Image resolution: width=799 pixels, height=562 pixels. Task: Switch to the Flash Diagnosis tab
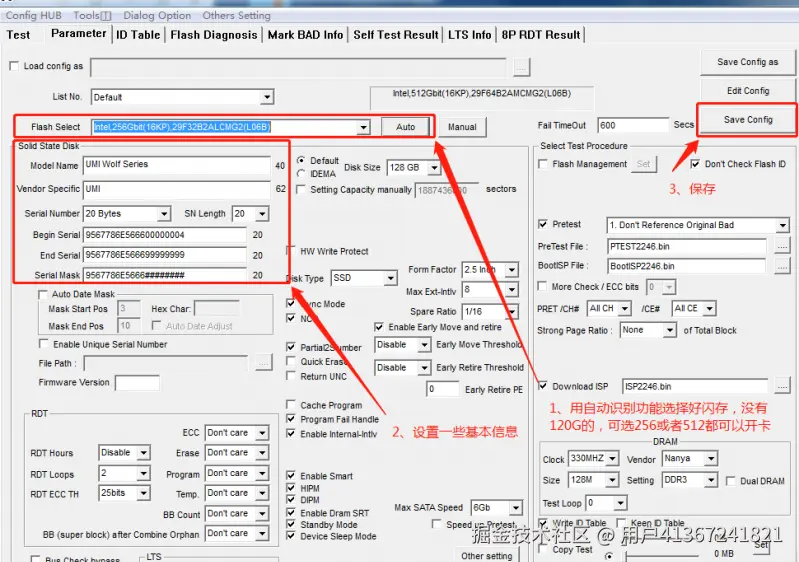[x=214, y=35]
